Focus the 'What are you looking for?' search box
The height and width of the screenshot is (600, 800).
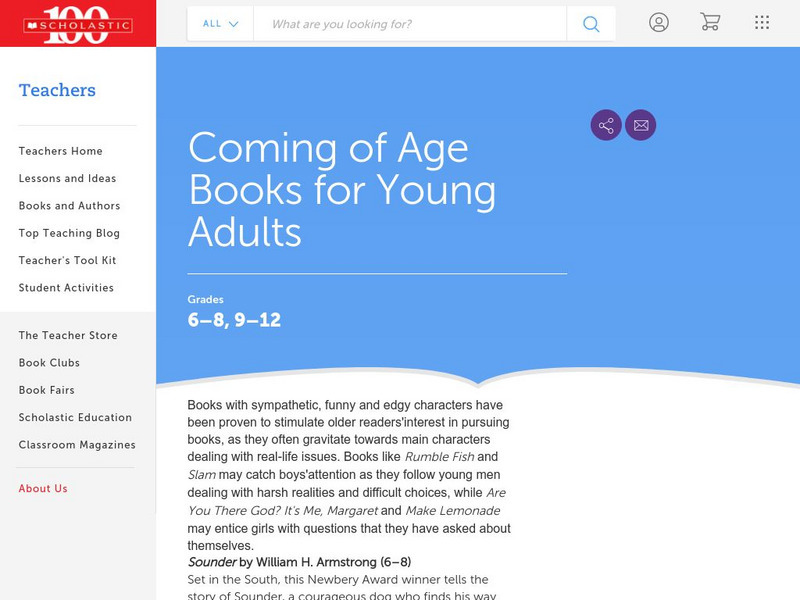pos(410,24)
